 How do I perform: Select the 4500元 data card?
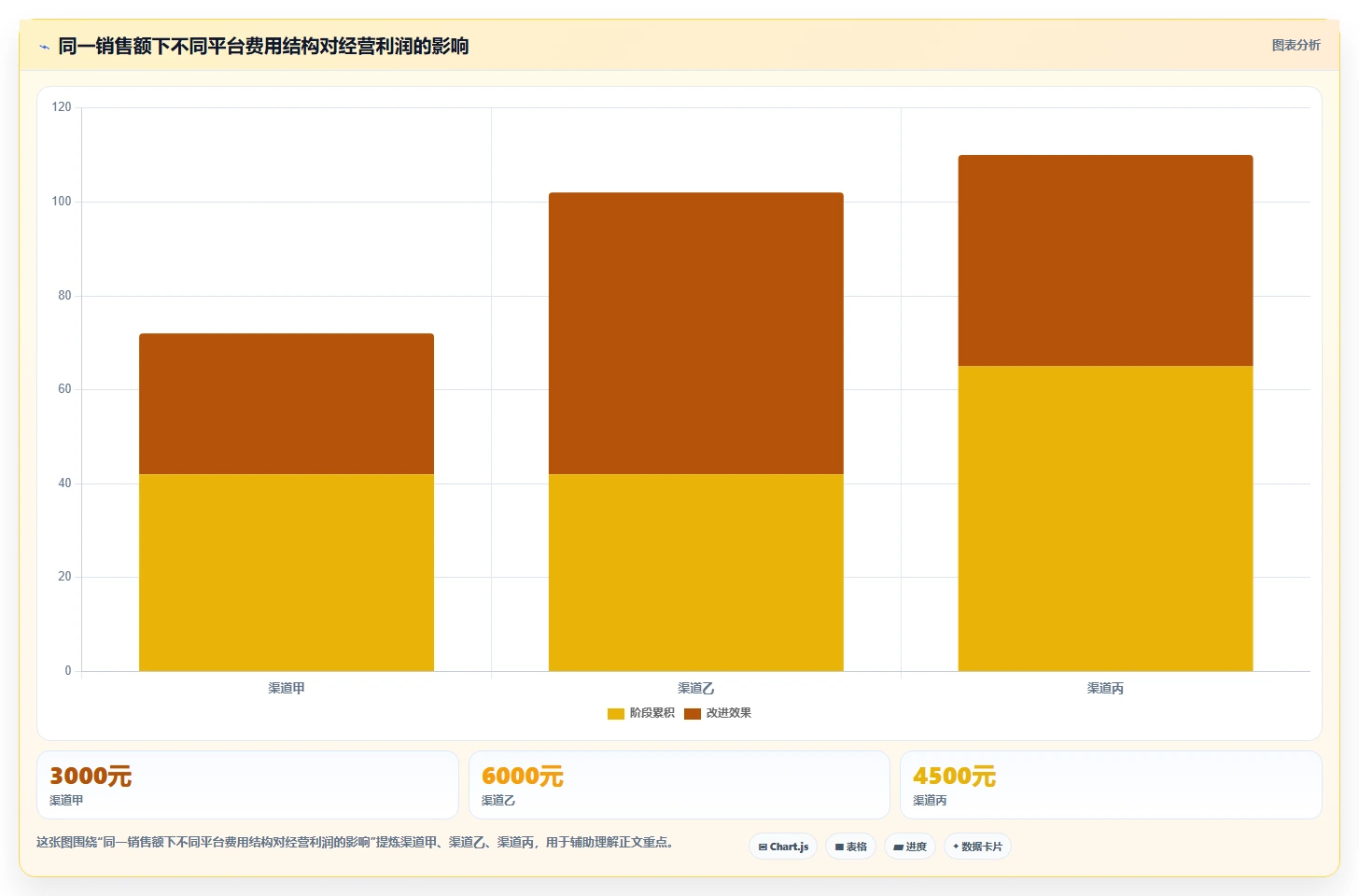[x=1111, y=785]
